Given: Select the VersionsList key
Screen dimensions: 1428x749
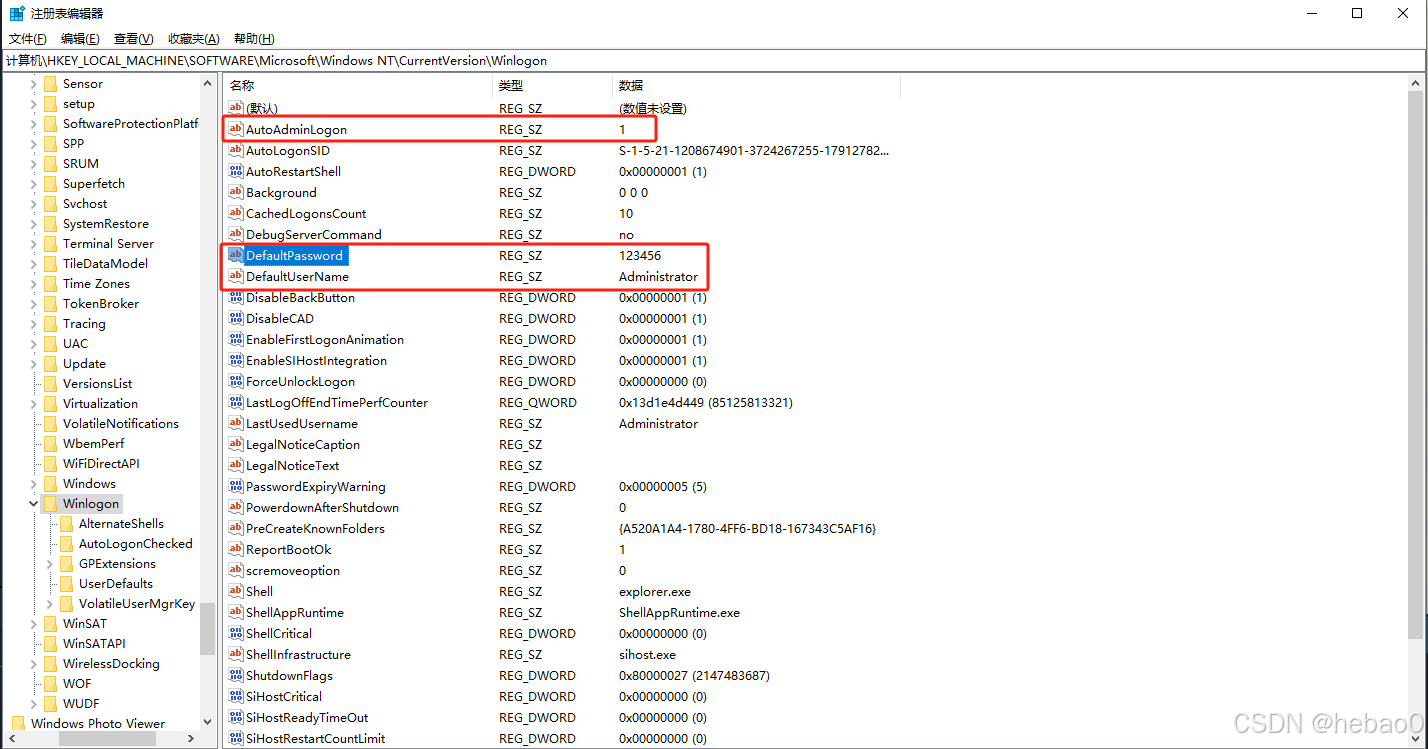Looking at the screenshot, I should point(97,383).
